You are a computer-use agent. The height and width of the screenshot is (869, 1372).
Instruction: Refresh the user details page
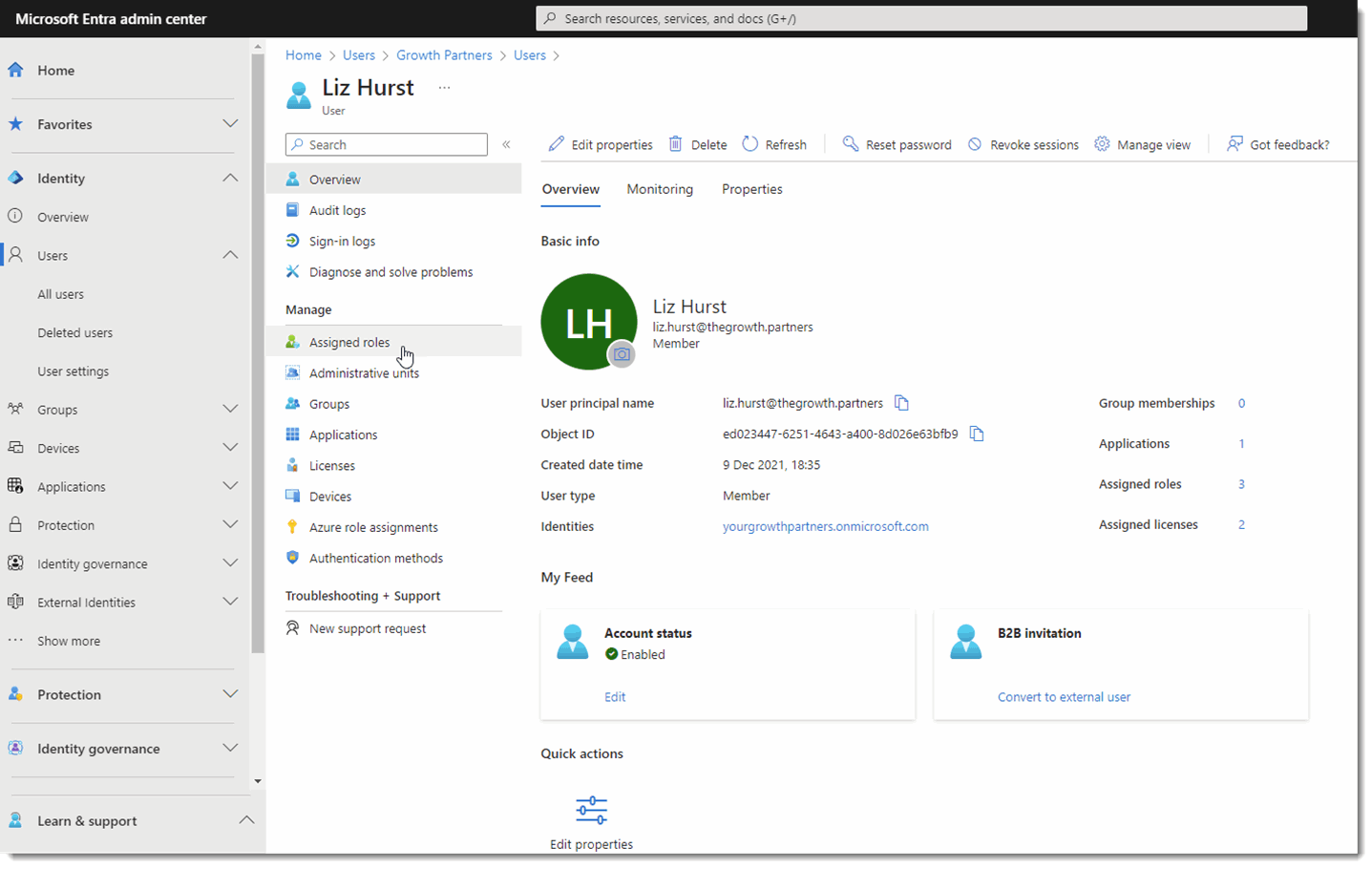pos(774,144)
